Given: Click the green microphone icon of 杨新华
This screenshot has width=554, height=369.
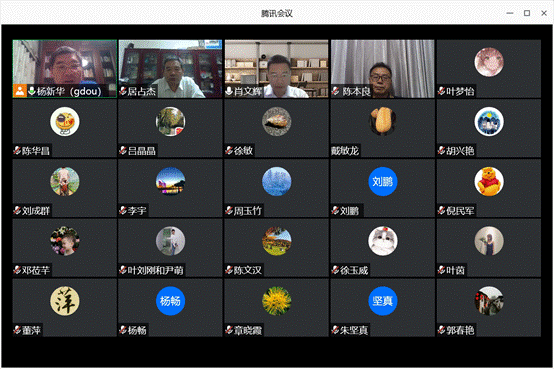Looking at the screenshot, I should pyautogui.click(x=32, y=91).
